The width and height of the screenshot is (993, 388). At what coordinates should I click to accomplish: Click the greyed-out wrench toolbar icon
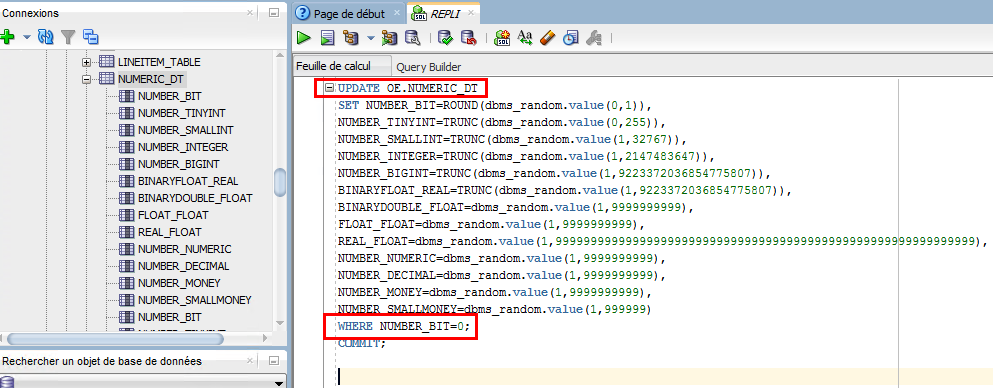click(593, 38)
